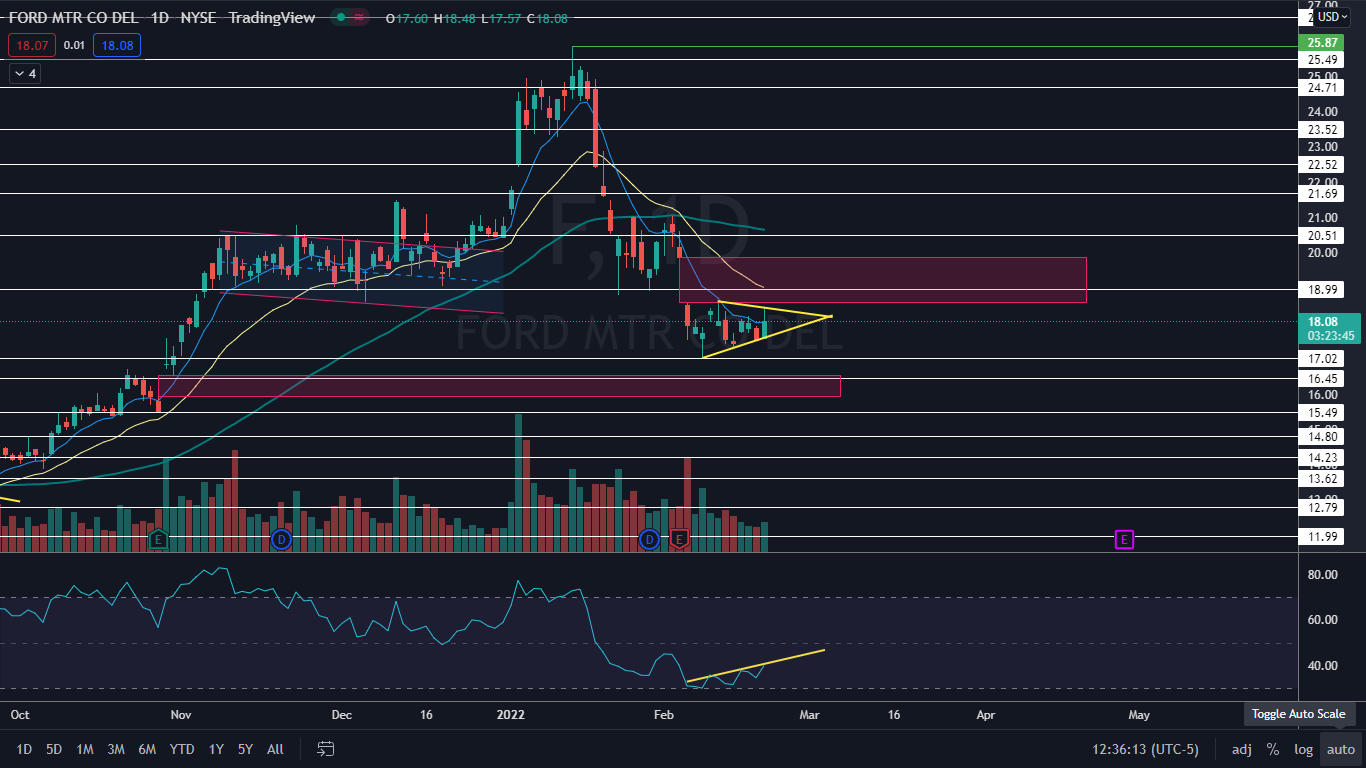Select the 1Y time range

216,749
